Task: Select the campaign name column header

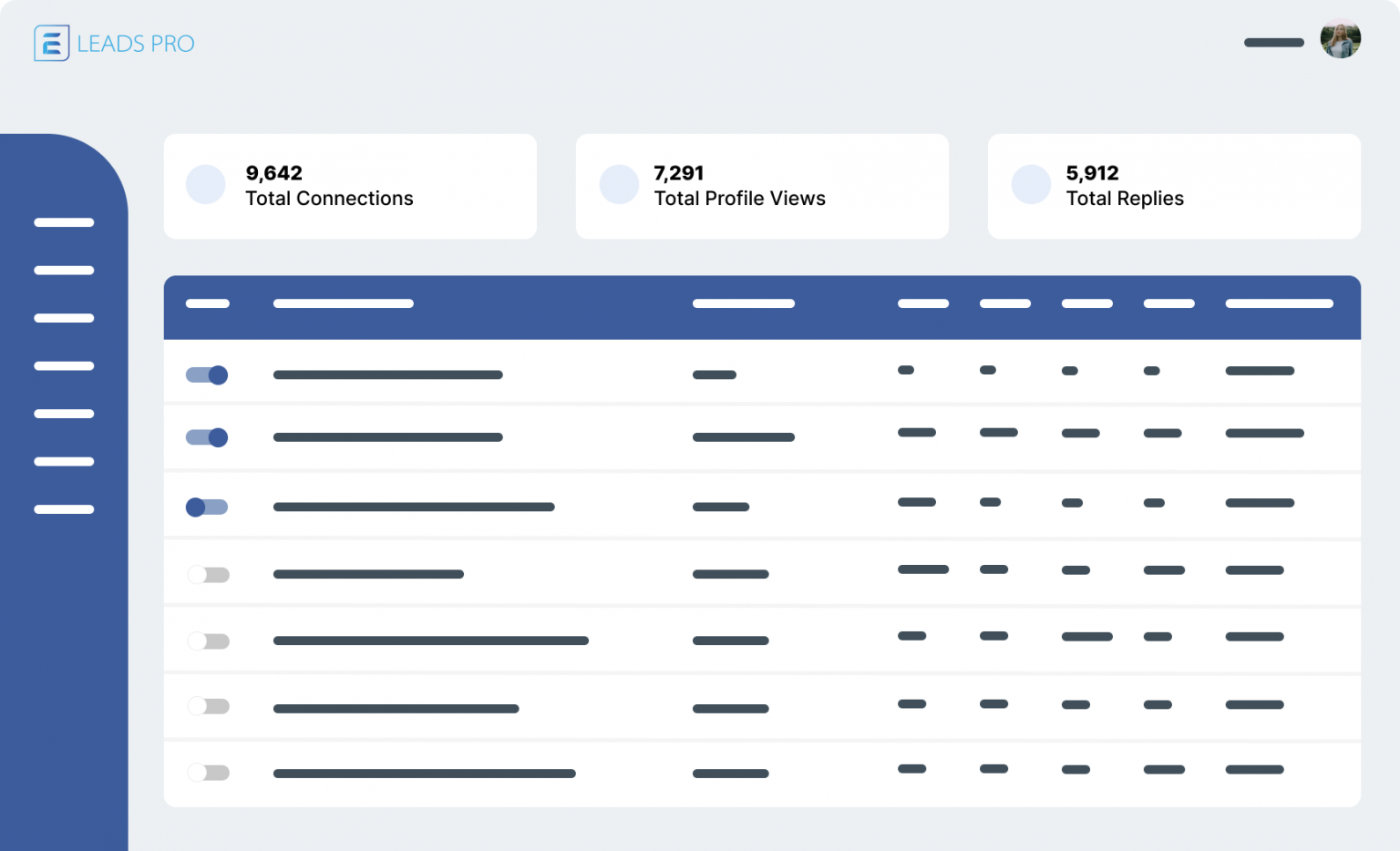Action: 344,303
